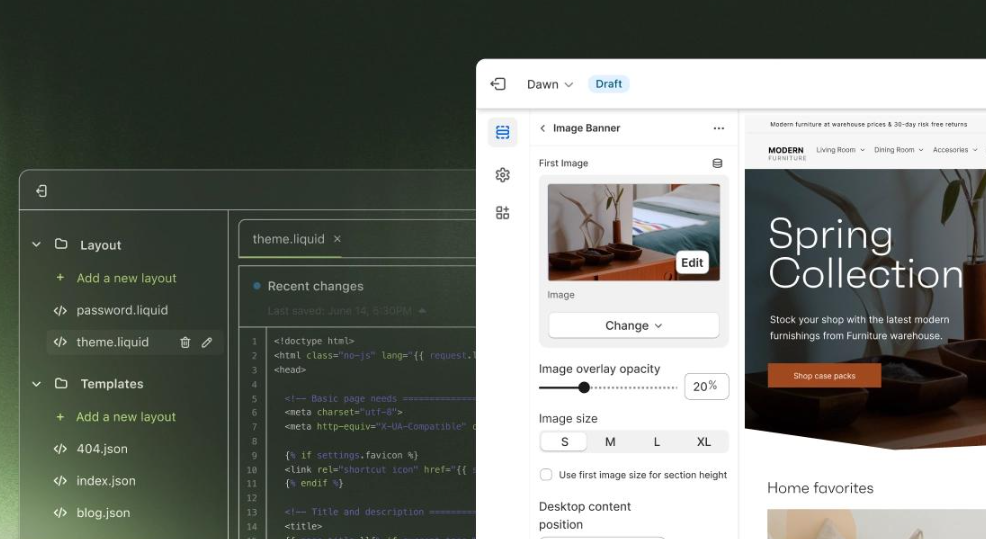Click the Spring Collection heading in preview
The width and height of the screenshot is (986, 539).
tap(865, 253)
